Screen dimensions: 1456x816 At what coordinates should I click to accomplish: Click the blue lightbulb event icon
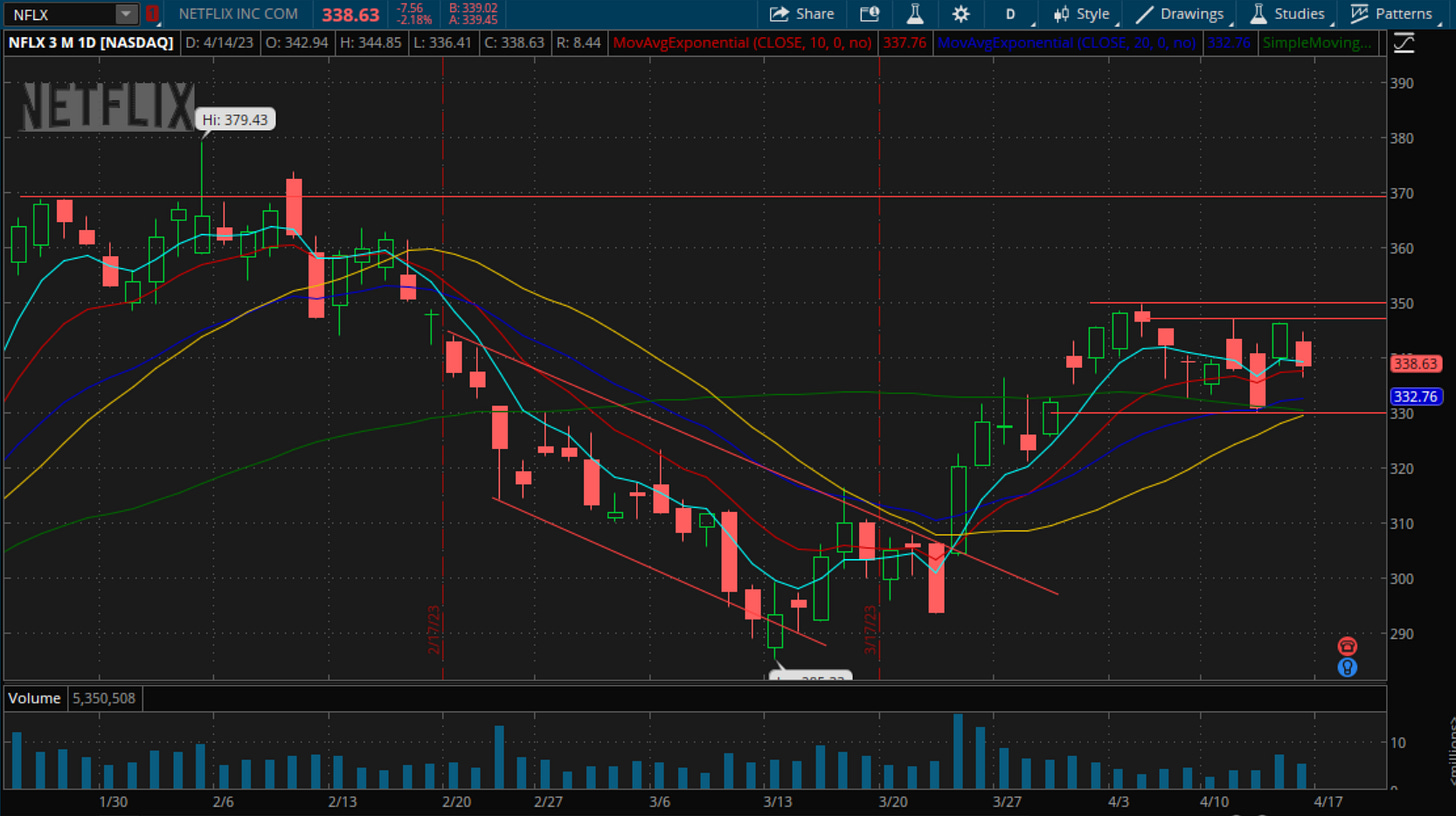1347,667
